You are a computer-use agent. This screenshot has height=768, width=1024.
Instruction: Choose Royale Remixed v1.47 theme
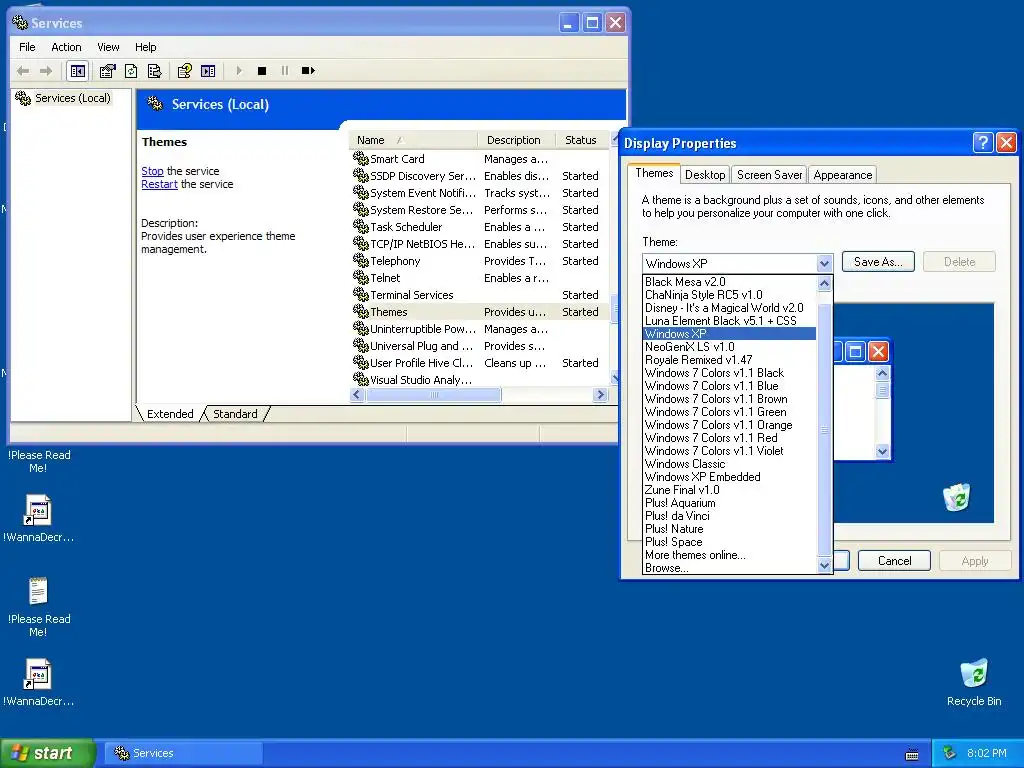[729, 360]
